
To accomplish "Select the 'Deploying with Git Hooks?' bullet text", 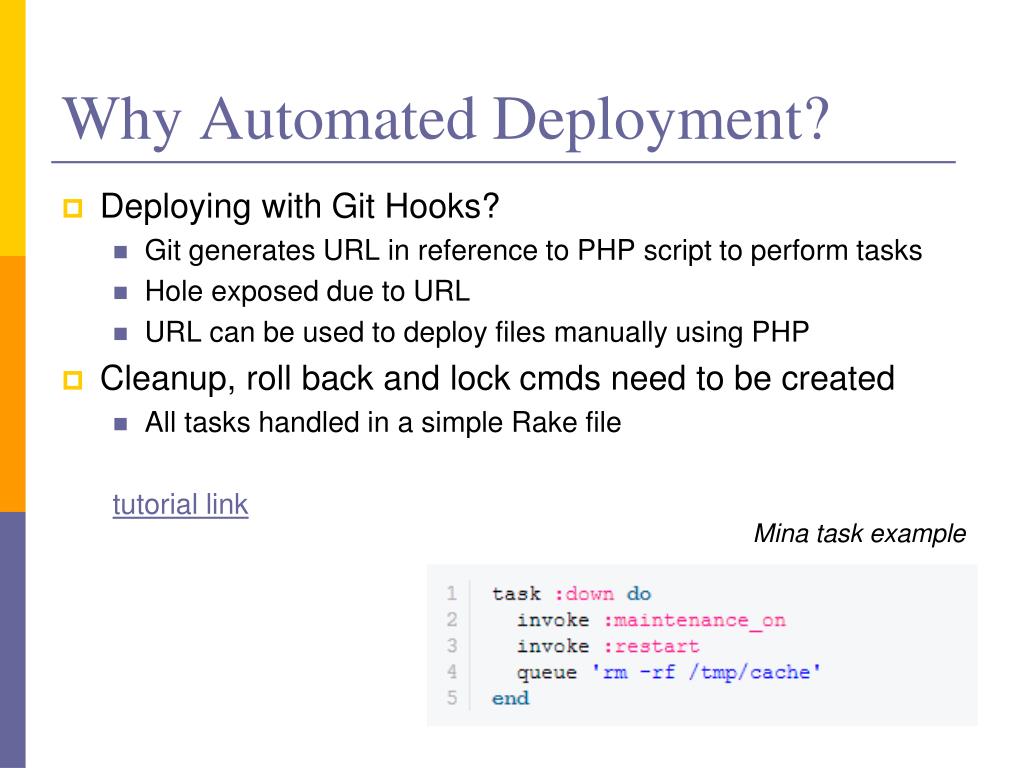I will point(300,206).
